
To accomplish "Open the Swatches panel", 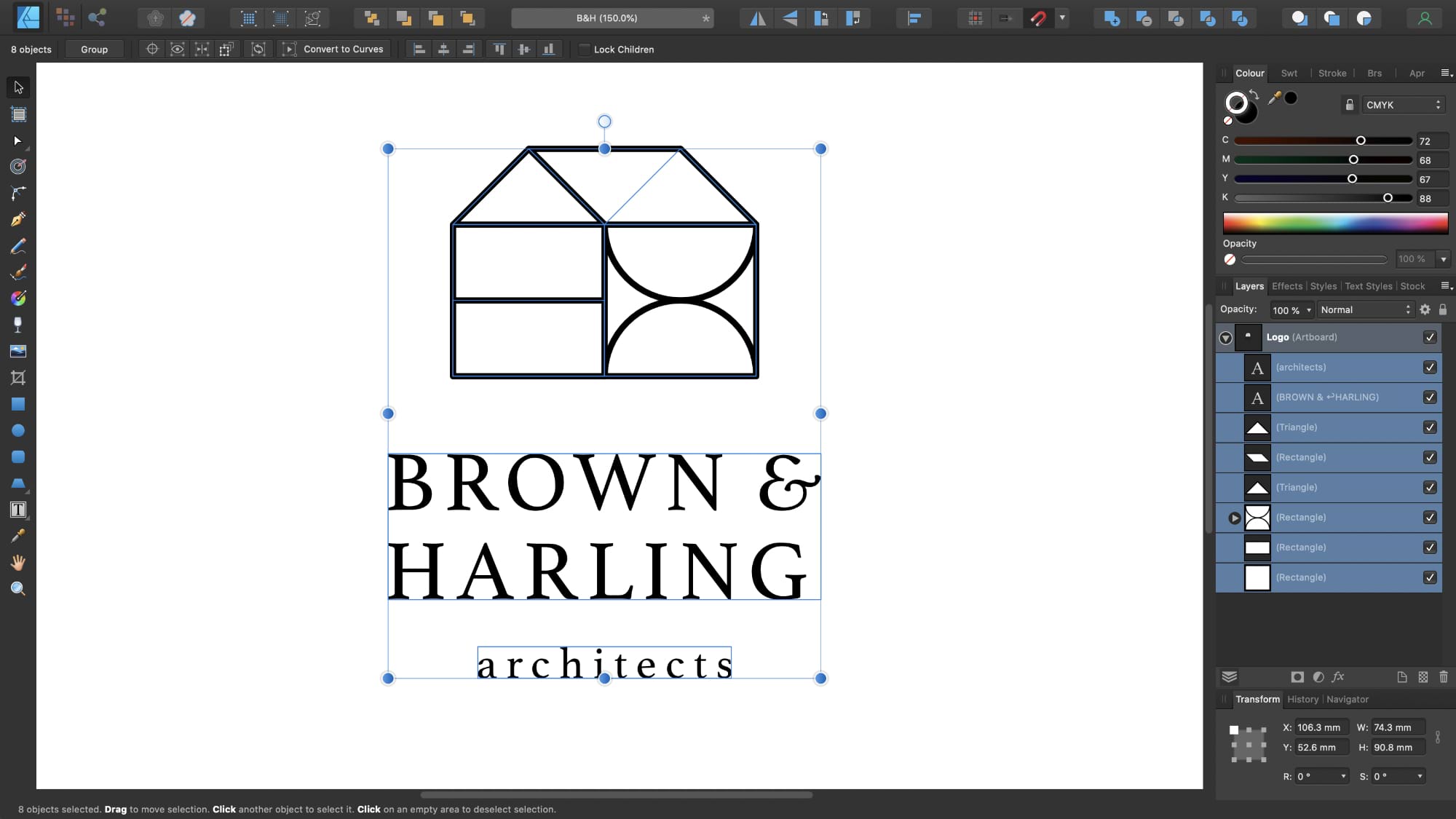I will [x=1289, y=72].
